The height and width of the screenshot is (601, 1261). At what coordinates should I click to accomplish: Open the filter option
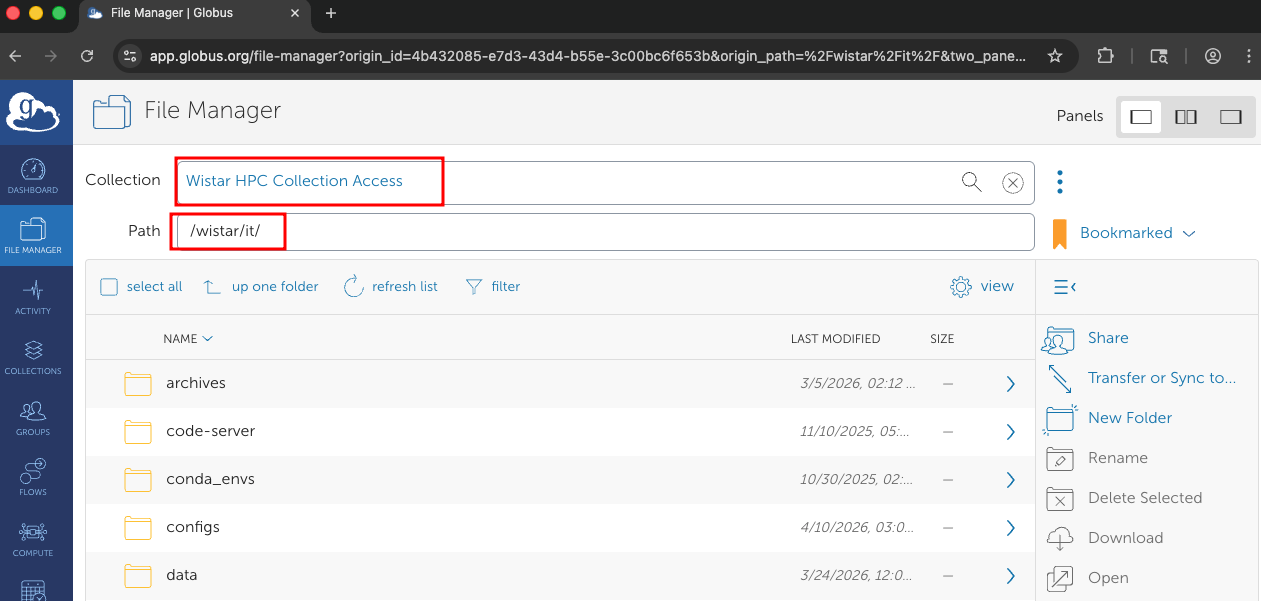point(493,287)
